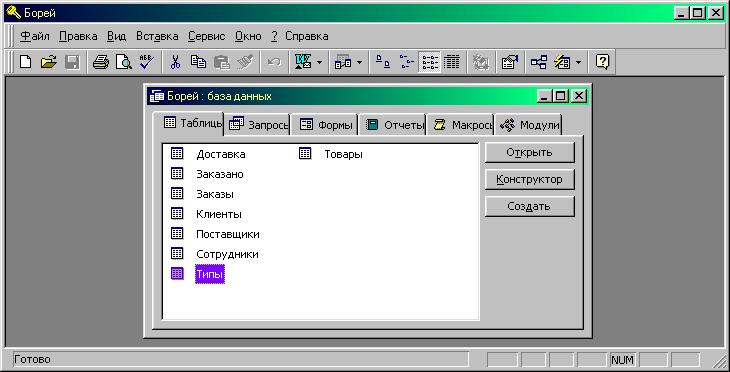Open the New Object dropdown arrow
This screenshot has height=372, width=730.
click(x=359, y=62)
